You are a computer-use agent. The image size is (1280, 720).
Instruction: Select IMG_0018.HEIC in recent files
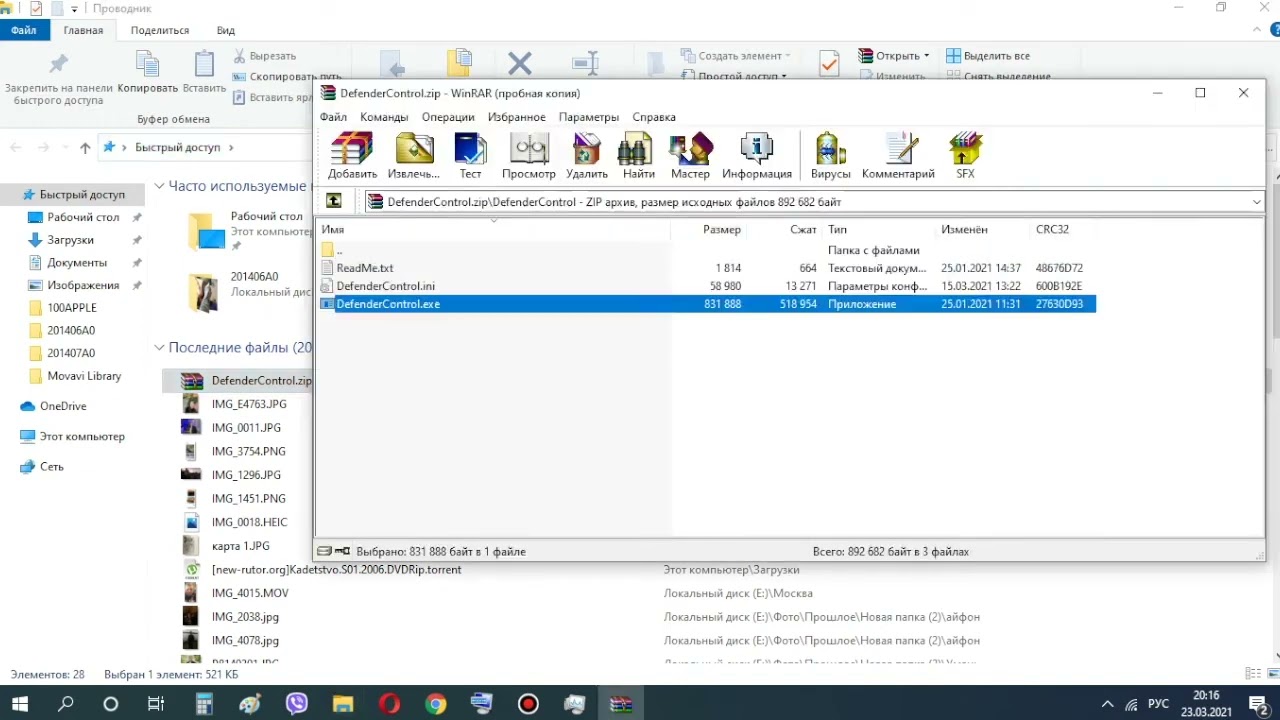coord(249,522)
